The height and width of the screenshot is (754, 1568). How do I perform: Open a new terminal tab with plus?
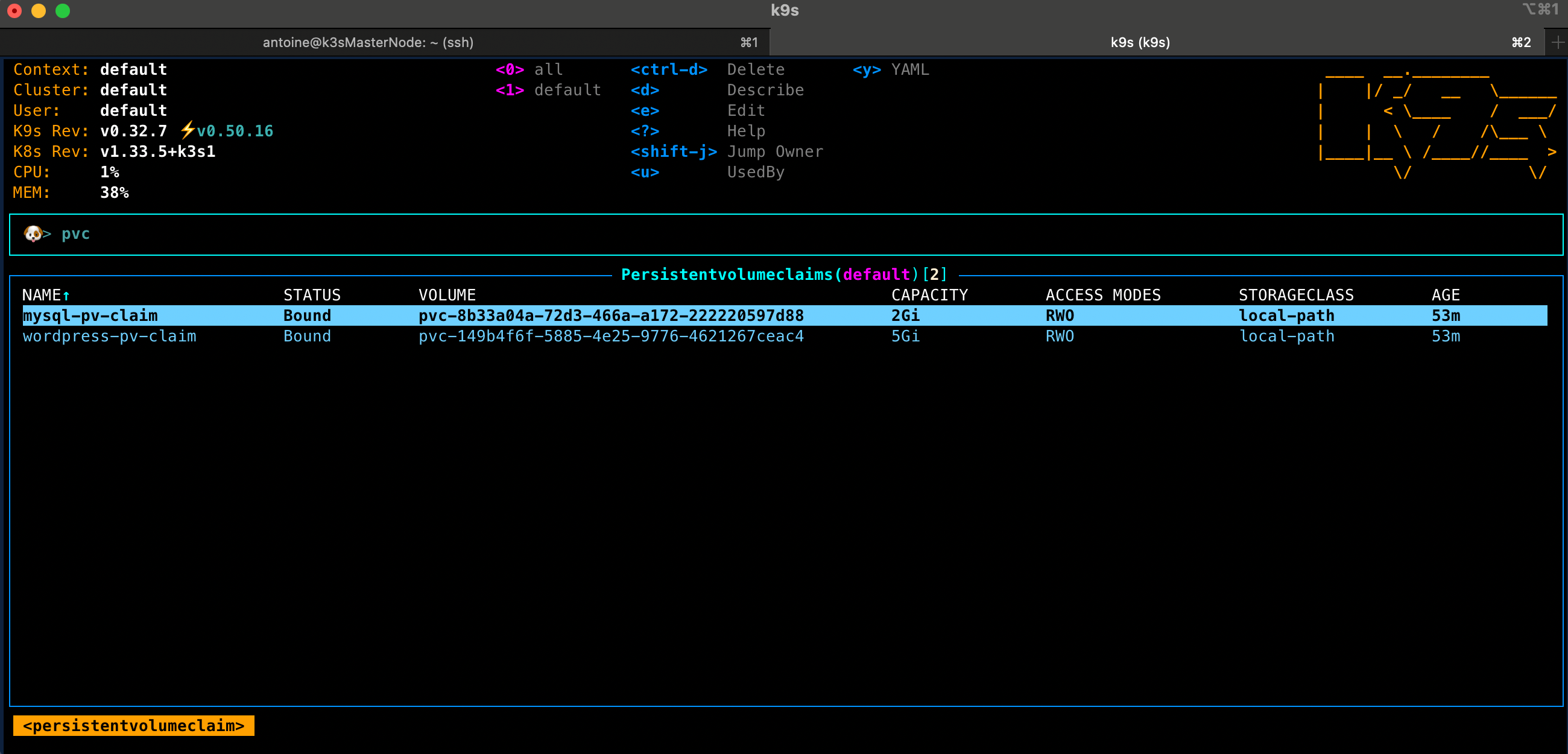click(1558, 42)
